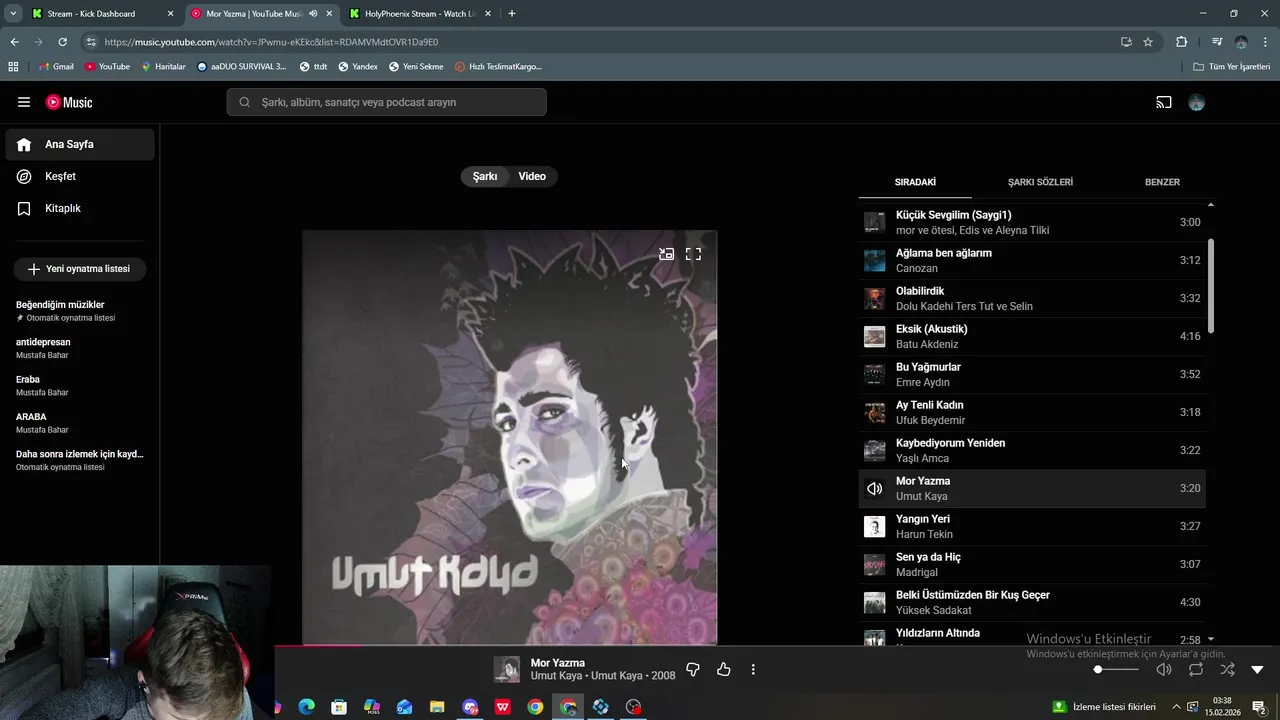This screenshot has width=1280, height=720.
Task: Select the ŞARKI SÖZLERİ tab
Action: (x=1040, y=182)
